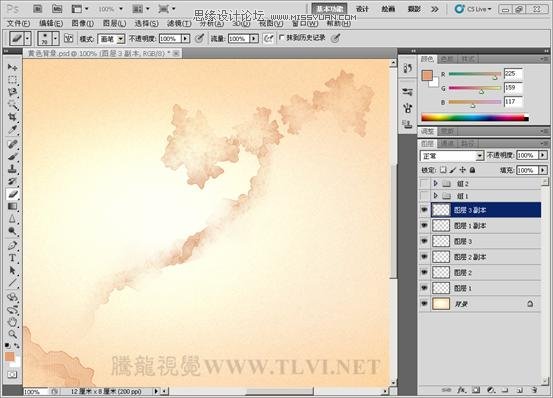Select the 3D Object Rotate tool
Screen dimensions: 553x398
pyautogui.click(x=12, y=297)
